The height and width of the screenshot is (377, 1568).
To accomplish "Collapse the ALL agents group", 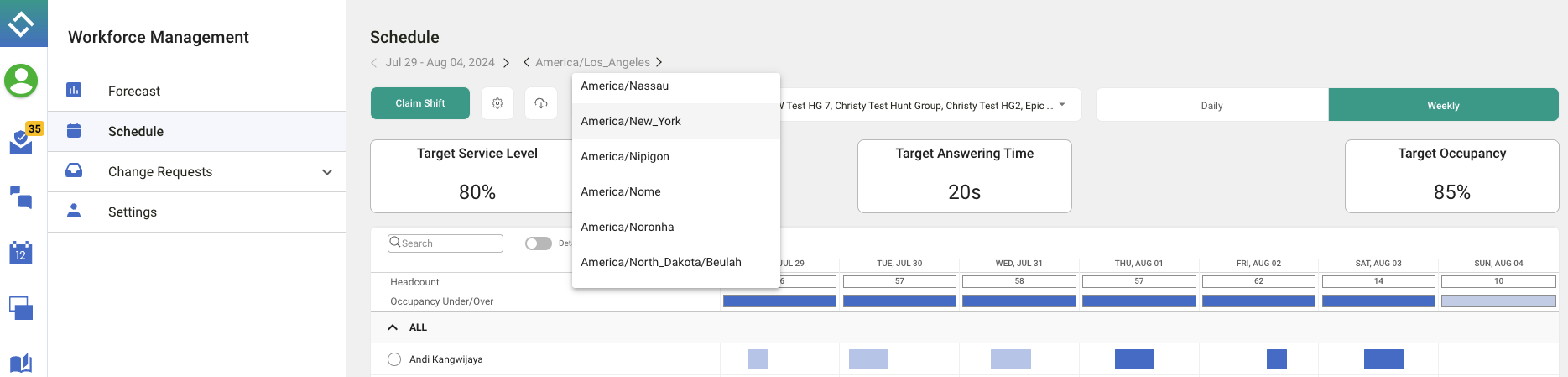I will pos(393,327).
